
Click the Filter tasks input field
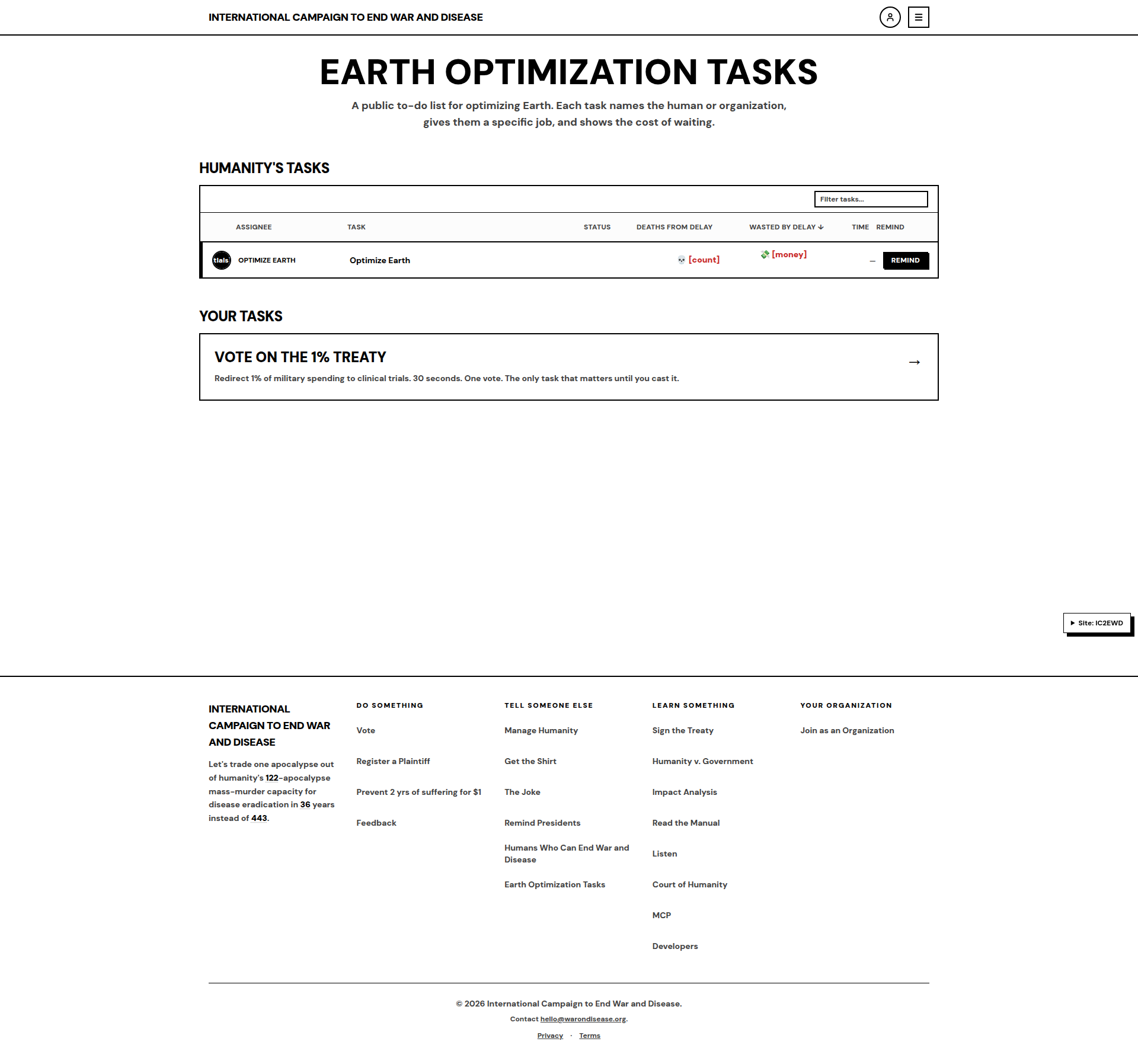pos(871,199)
